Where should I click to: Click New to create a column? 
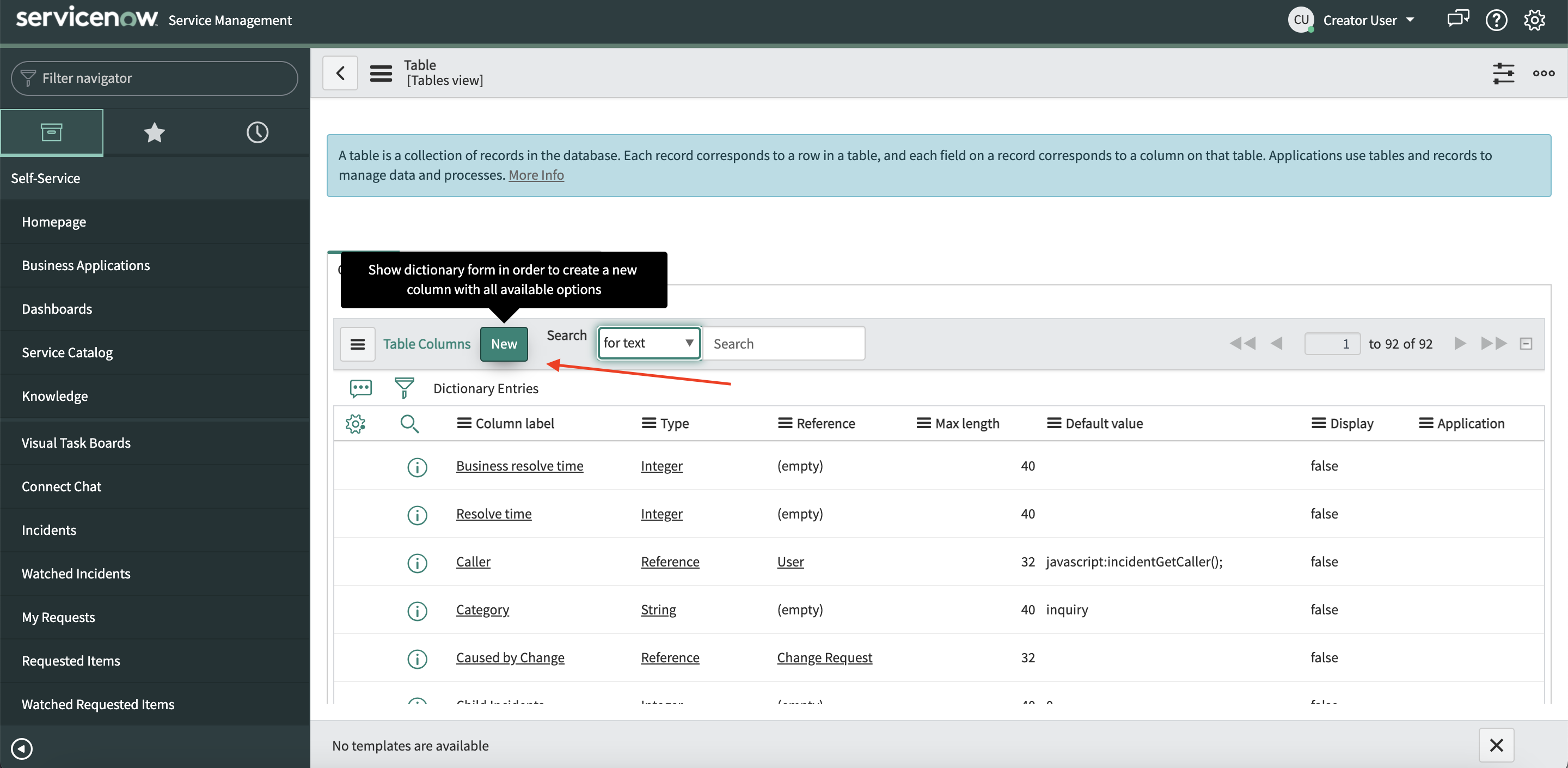point(504,344)
